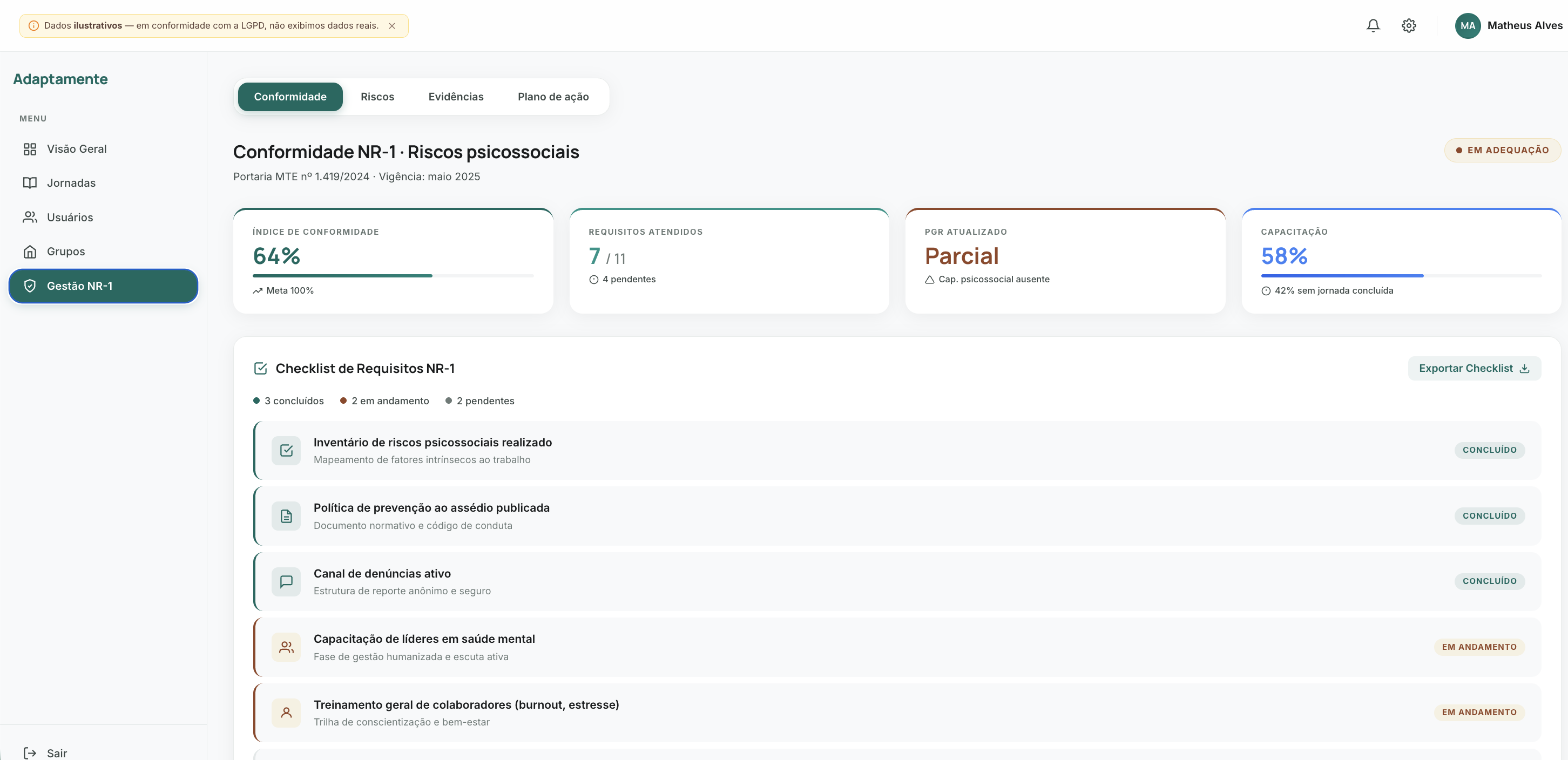The image size is (1568, 760).
Task: Click the Sair logout icon
Action: [30, 752]
